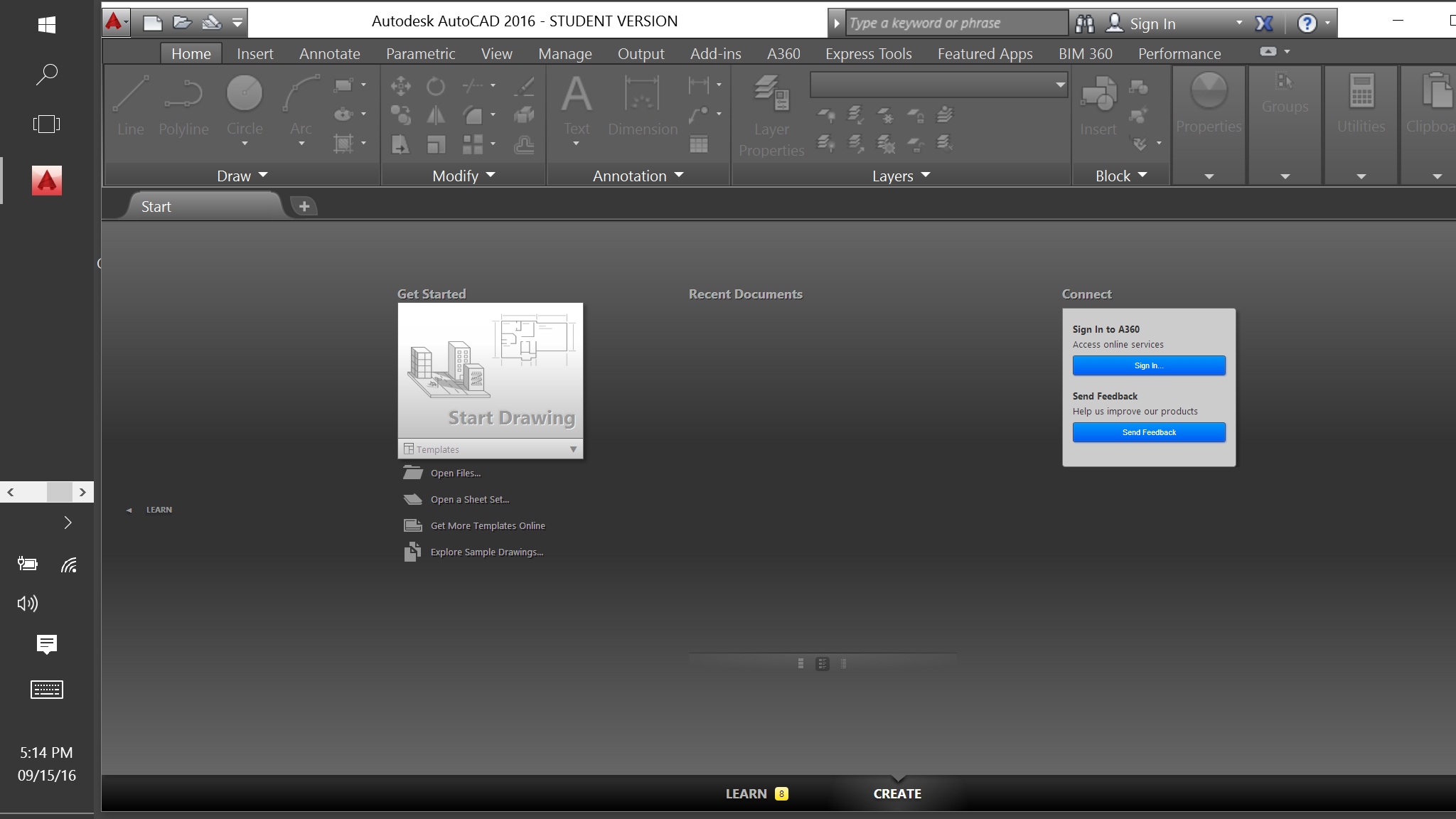1456x819 pixels.
Task: Click the New drawing icon in quick access
Action: pyautogui.click(x=153, y=23)
